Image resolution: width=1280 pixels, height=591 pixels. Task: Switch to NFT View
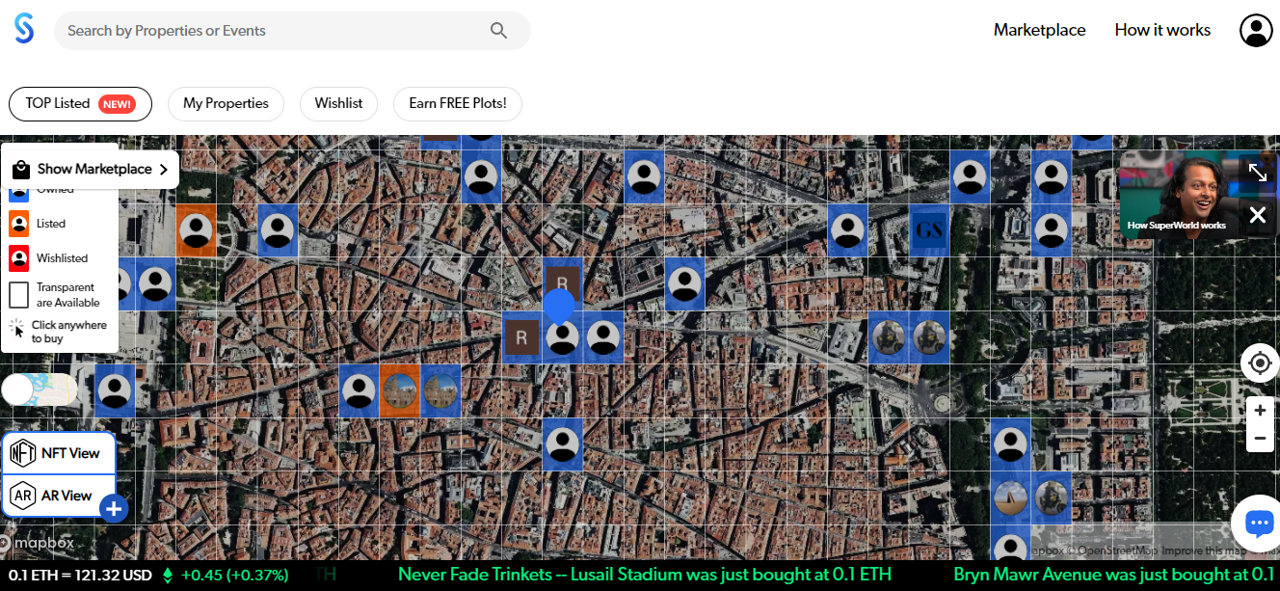(58, 453)
